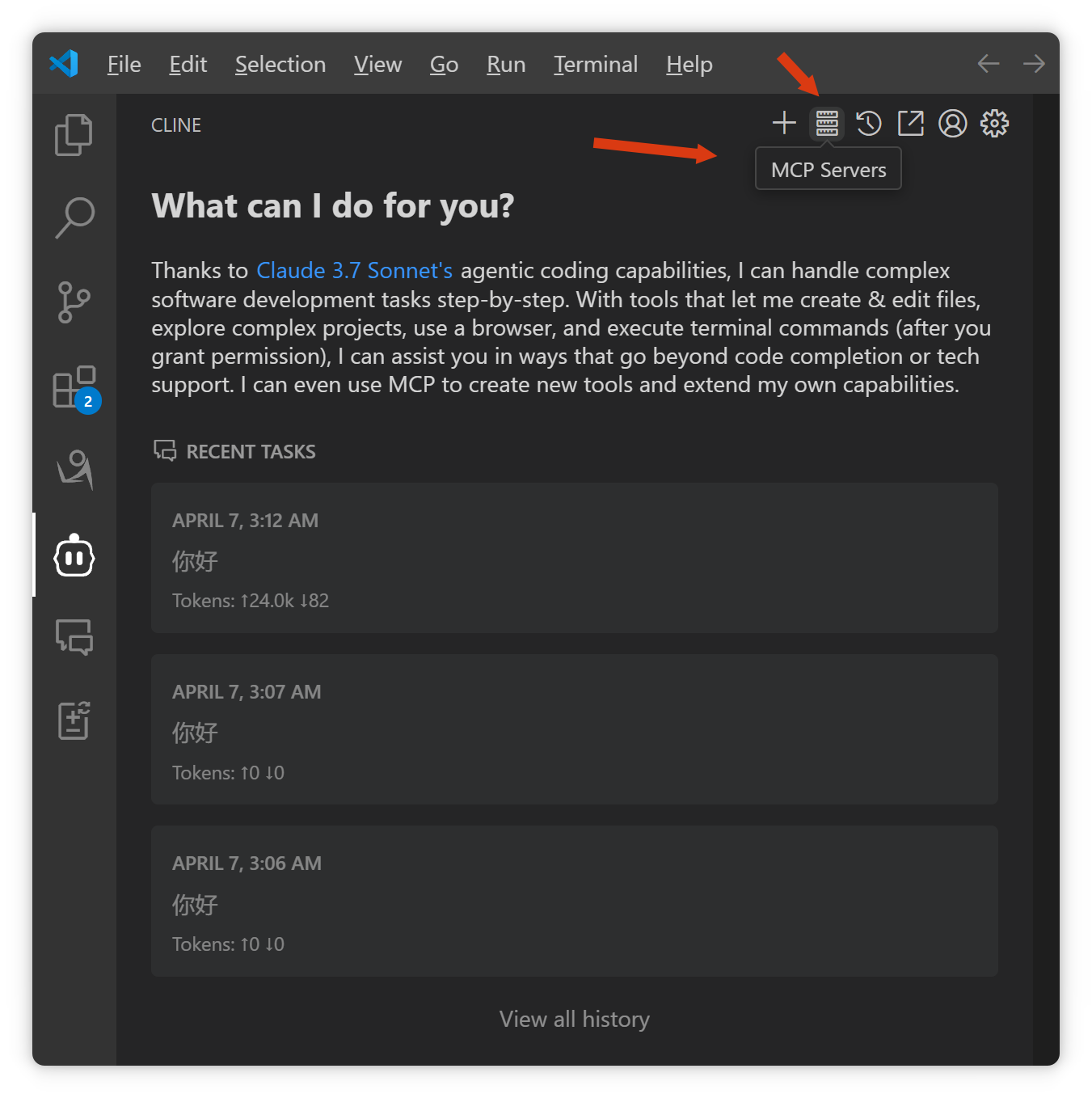This screenshot has height=1098, width=1092.
Task: Open the Extensions view with badge 2
Action: coord(74,386)
